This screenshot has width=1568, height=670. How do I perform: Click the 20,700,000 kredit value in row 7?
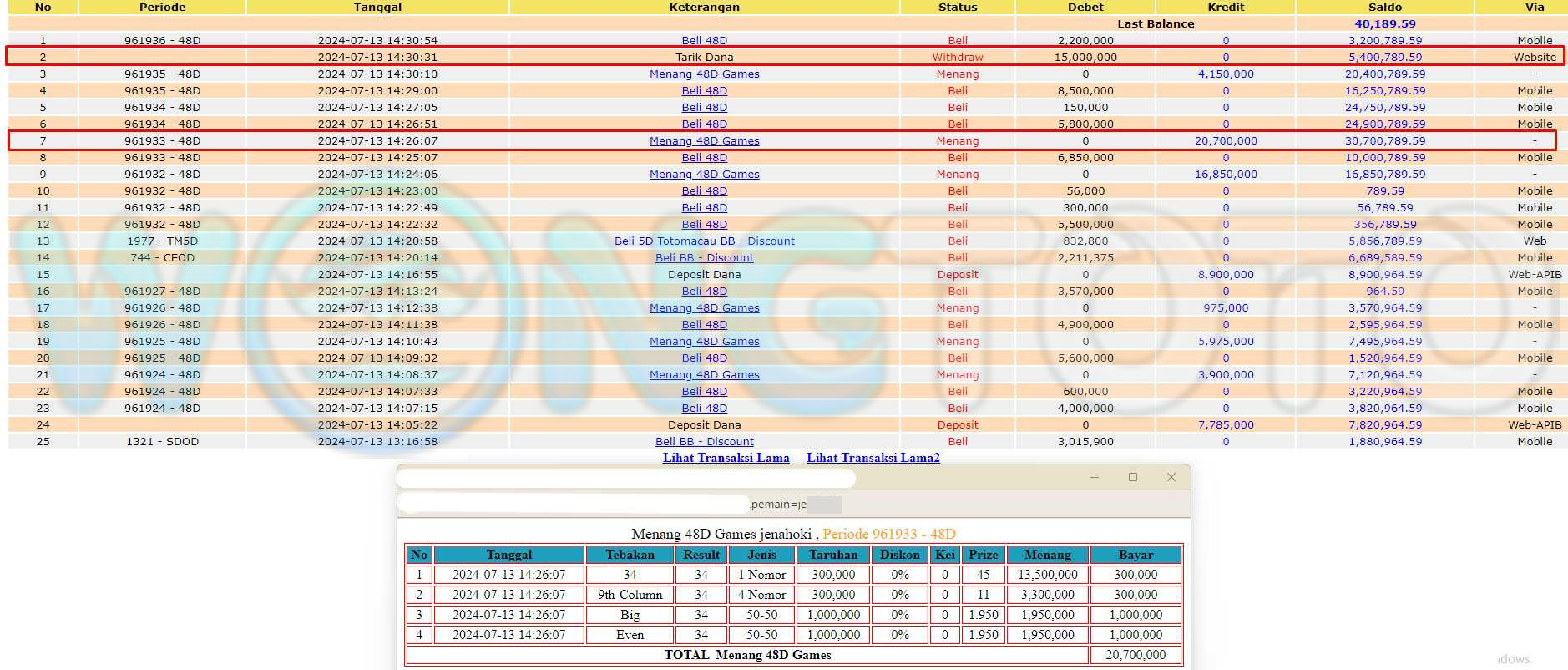pos(1225,141)
